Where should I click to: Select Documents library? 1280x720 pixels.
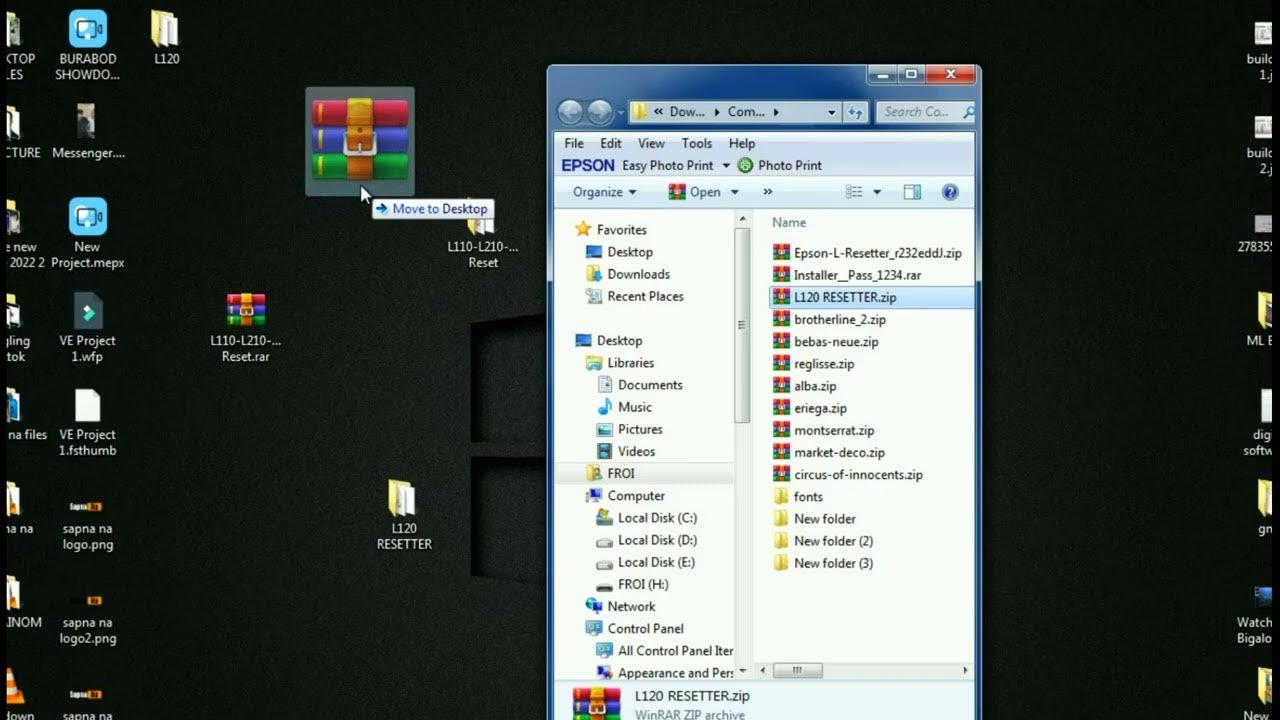pos(650,384)
